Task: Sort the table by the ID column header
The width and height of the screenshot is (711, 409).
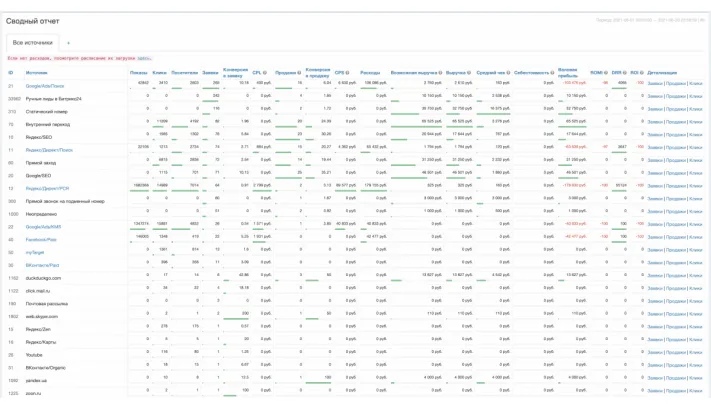Action: coord(10,73)
